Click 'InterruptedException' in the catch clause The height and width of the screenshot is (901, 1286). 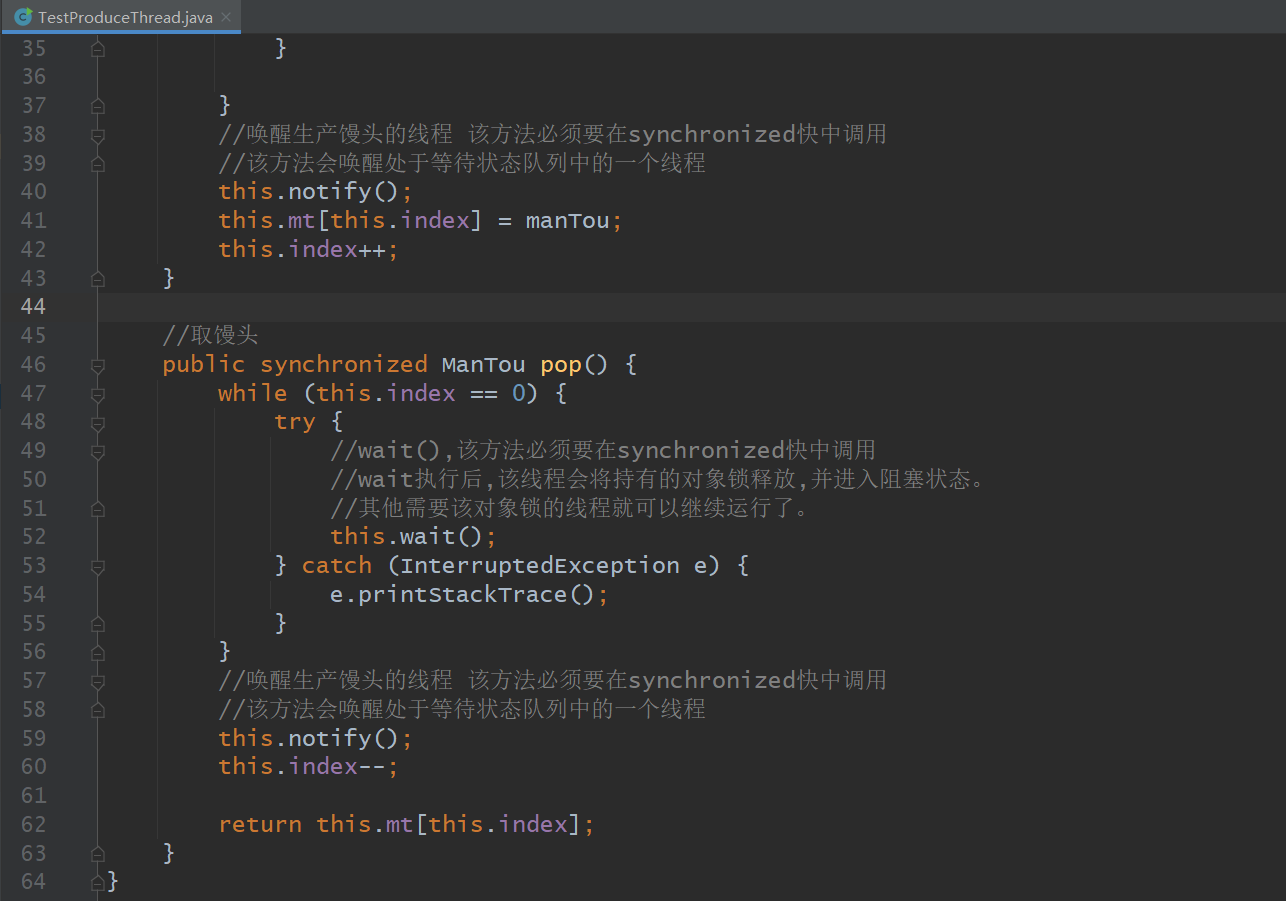[540, 566]
